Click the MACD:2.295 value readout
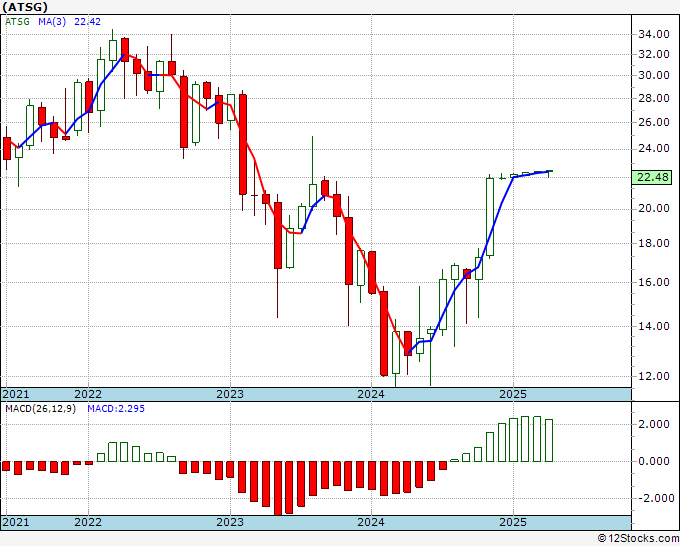680x546 pixels. pos(116,409)
